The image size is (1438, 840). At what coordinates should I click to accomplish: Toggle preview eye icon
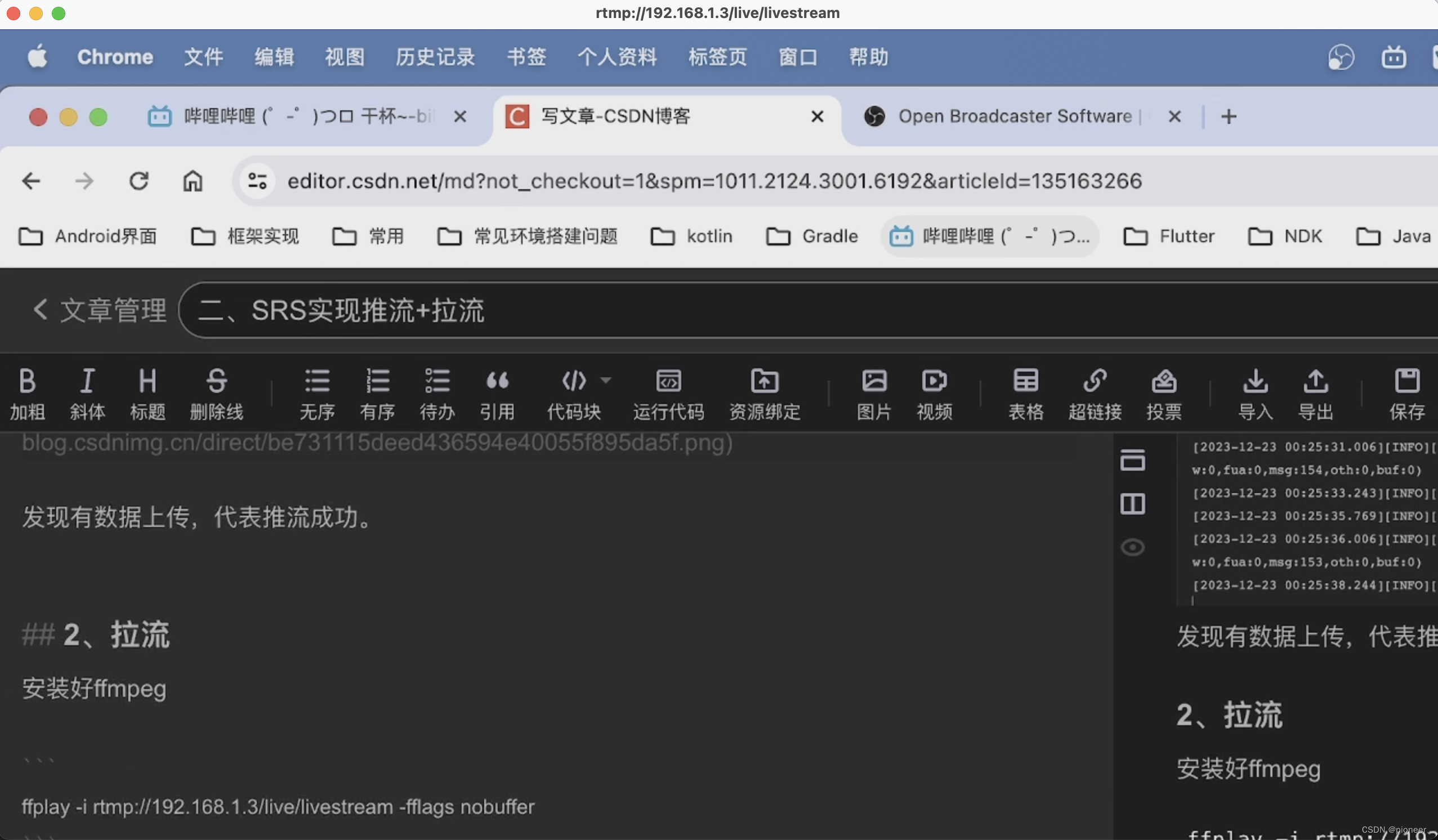[x=1133, y=547]
